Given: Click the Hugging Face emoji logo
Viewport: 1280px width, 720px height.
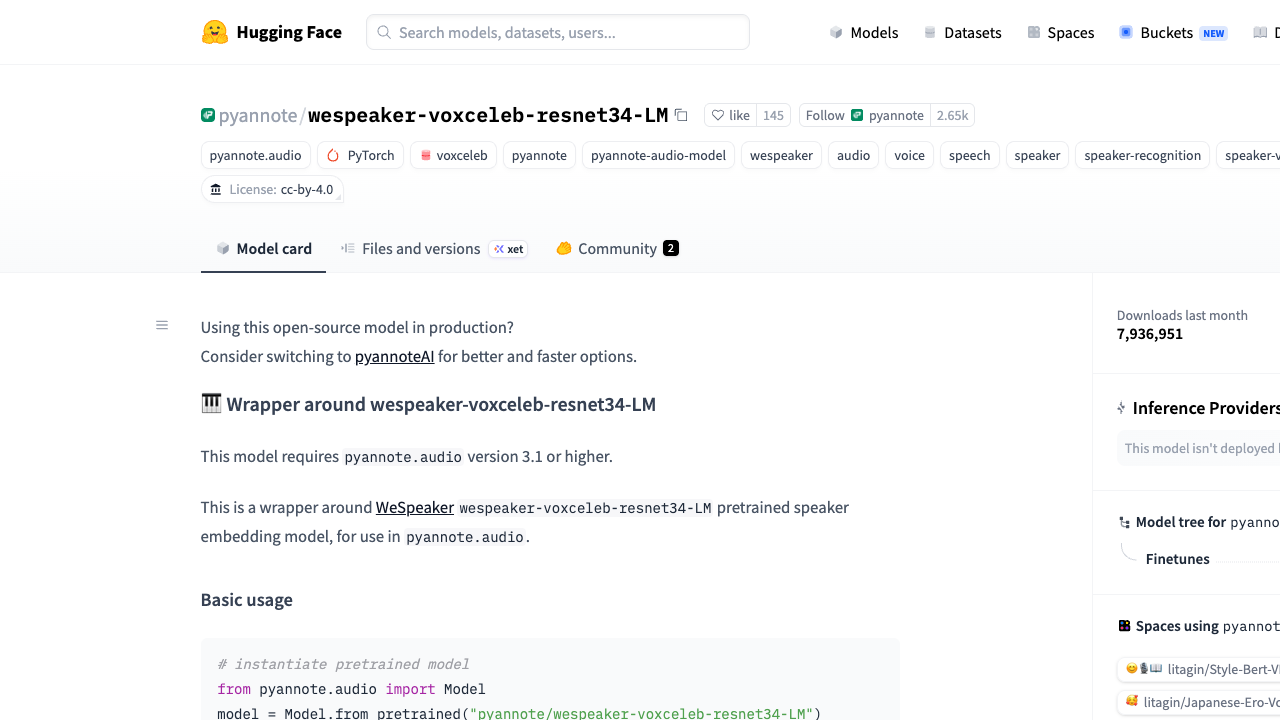Looking at the screenshot, I should coord(215,32).
